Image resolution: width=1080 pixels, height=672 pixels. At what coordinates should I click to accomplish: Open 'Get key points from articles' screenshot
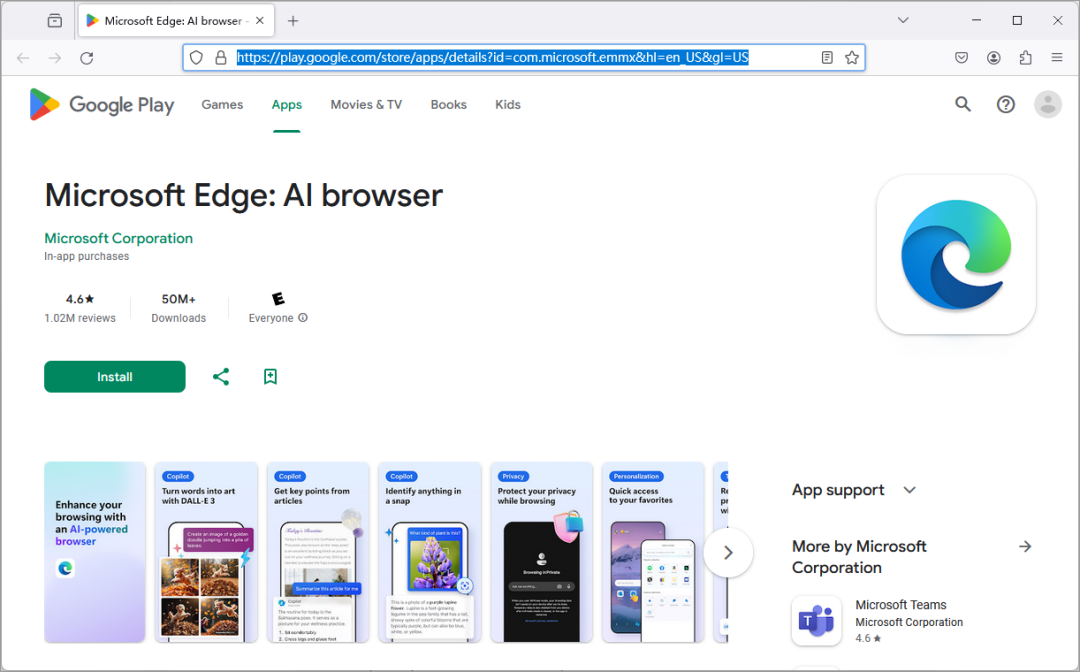318,552
